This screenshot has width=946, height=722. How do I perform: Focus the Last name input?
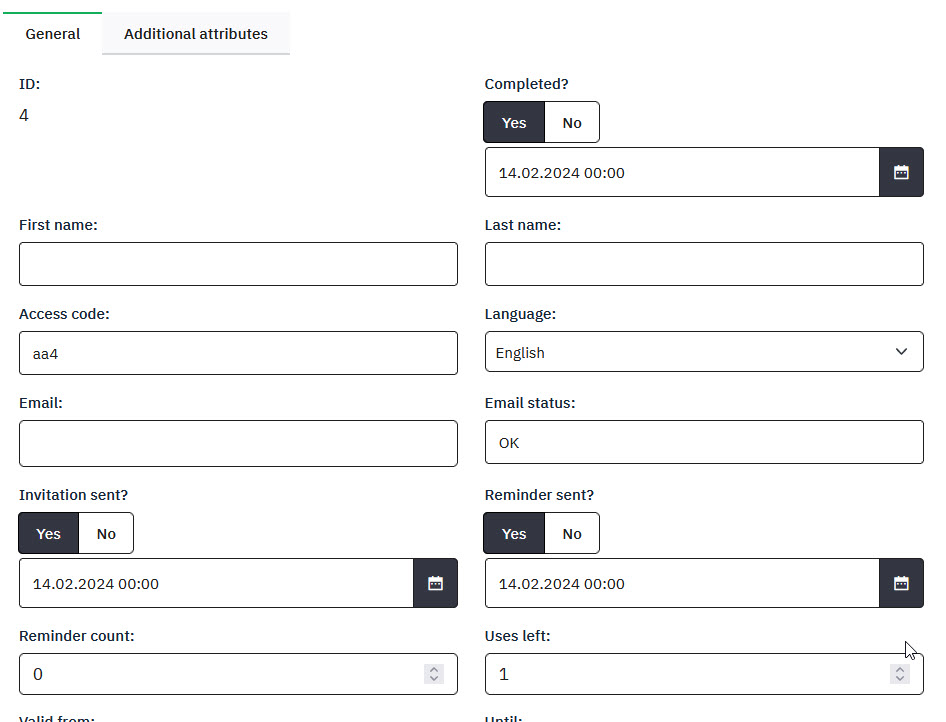(x=704, y=264)
